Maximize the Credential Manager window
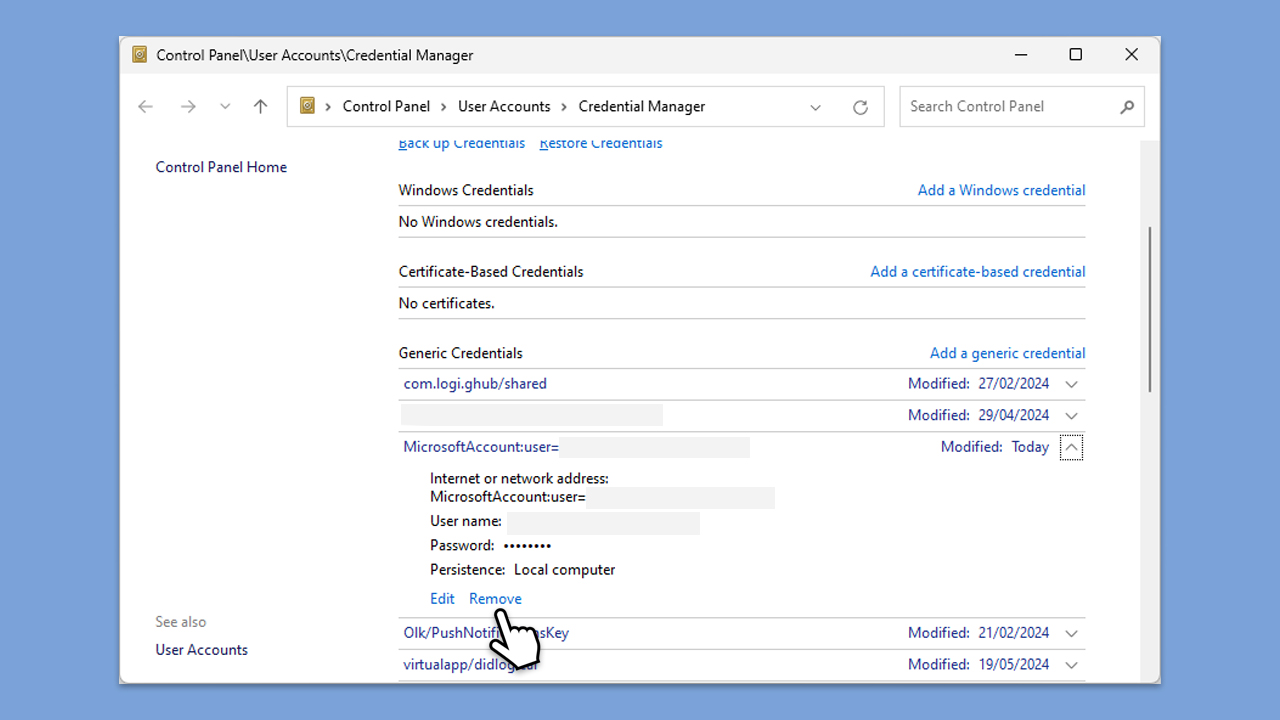The width and height of the screenshot is (1280, 720). 1076,55
